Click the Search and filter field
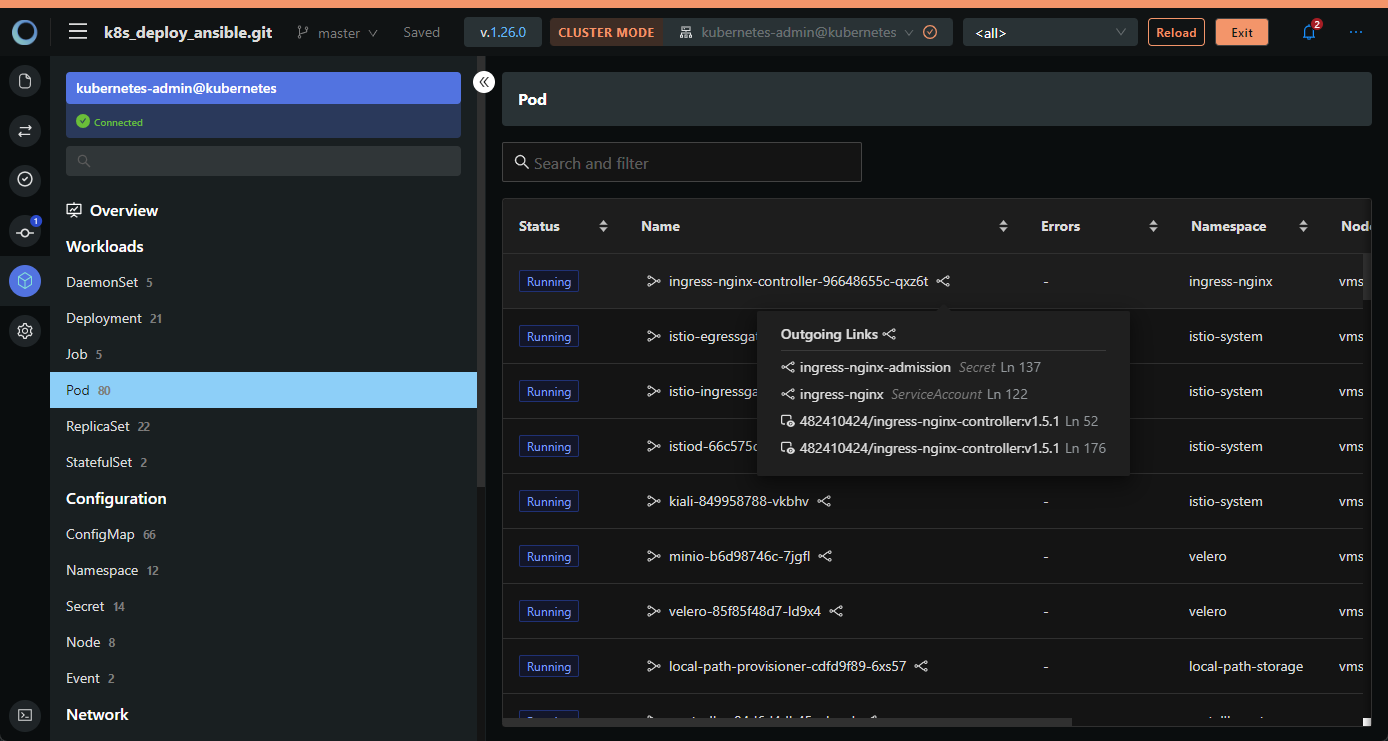This screenshot has width=1388, height=741. coord(682,162)
